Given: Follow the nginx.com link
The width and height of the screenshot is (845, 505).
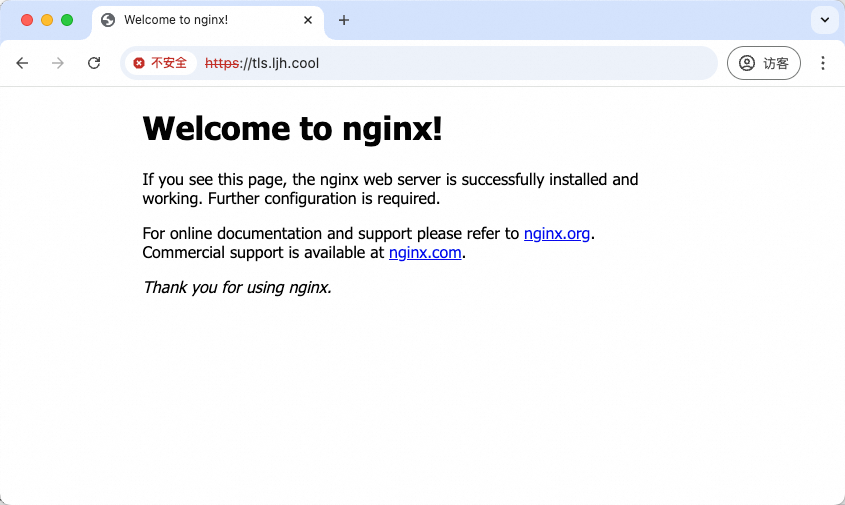Looking at the screenshot, I should (425, 252).
